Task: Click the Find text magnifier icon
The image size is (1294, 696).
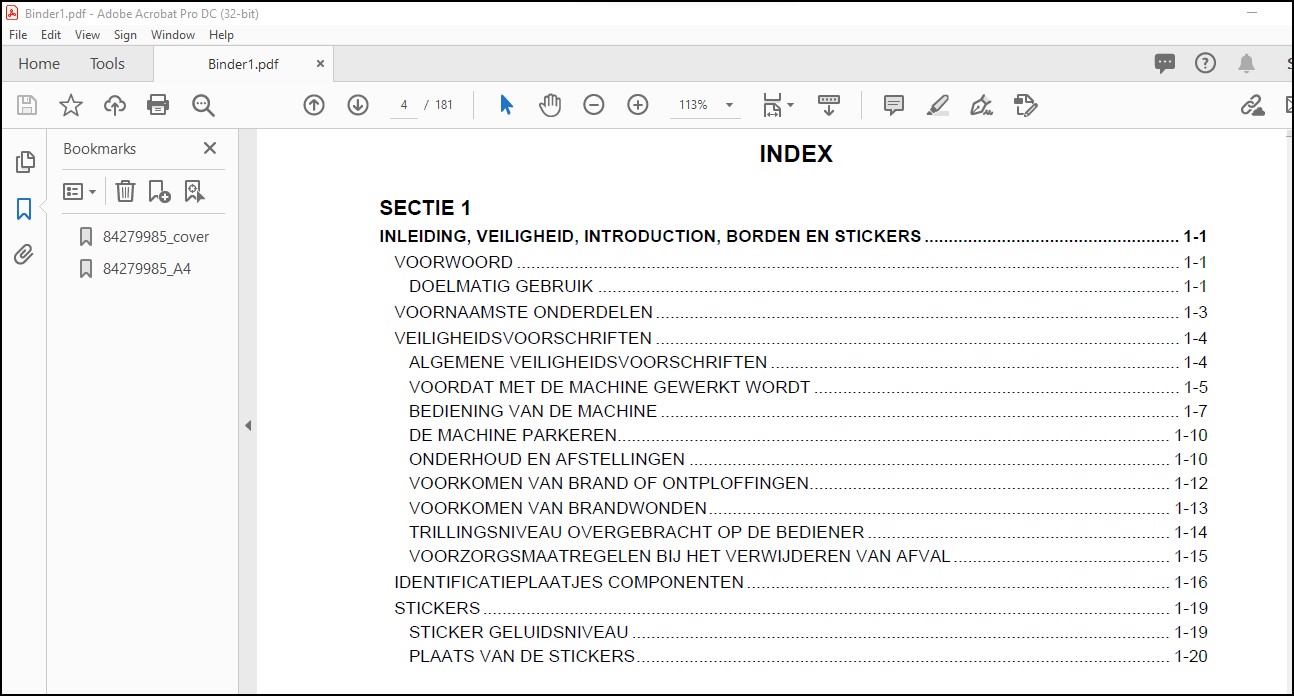Action: [x=203, y=105]
